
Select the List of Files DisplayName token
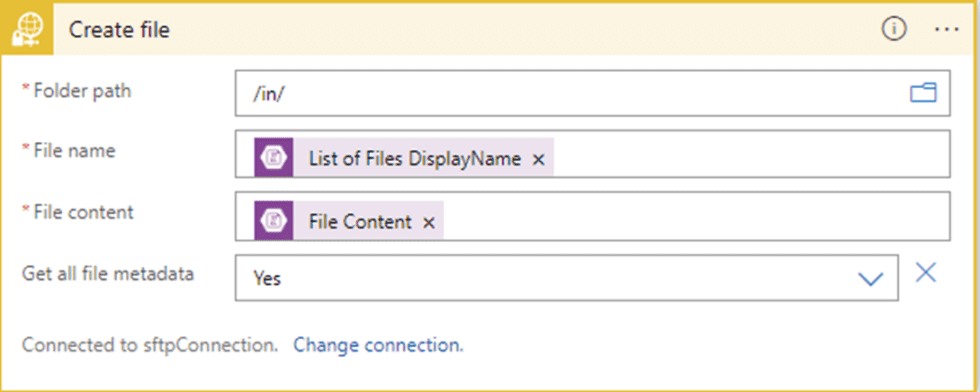[415, 159]
